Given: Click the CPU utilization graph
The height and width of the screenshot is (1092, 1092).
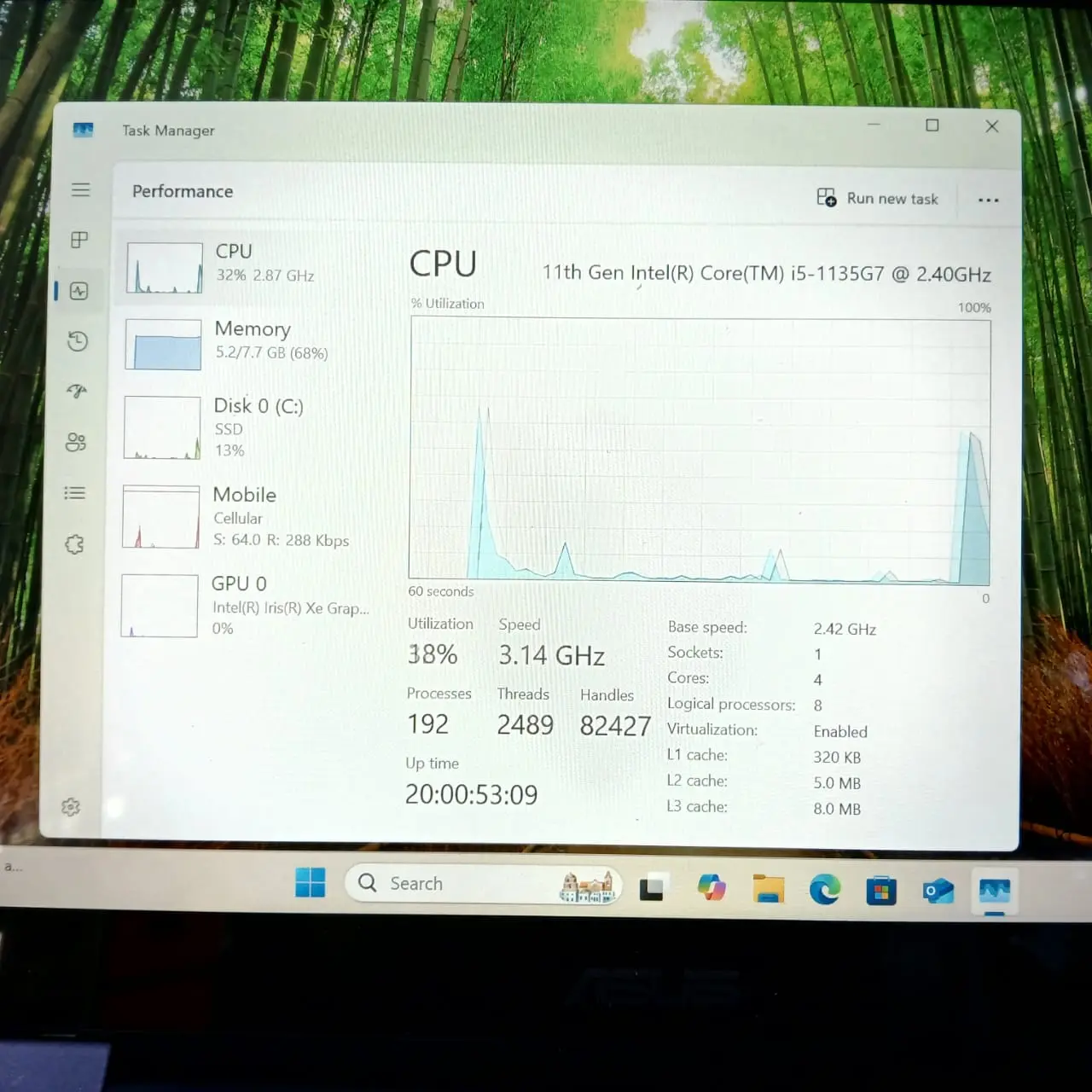Looking at the screenshot, I should click(700, 450).
